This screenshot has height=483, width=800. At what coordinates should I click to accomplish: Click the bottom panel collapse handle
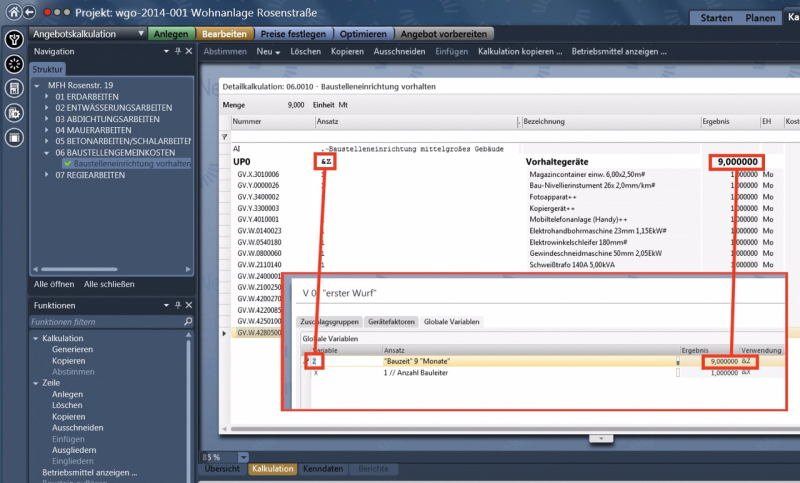[601, 439]
